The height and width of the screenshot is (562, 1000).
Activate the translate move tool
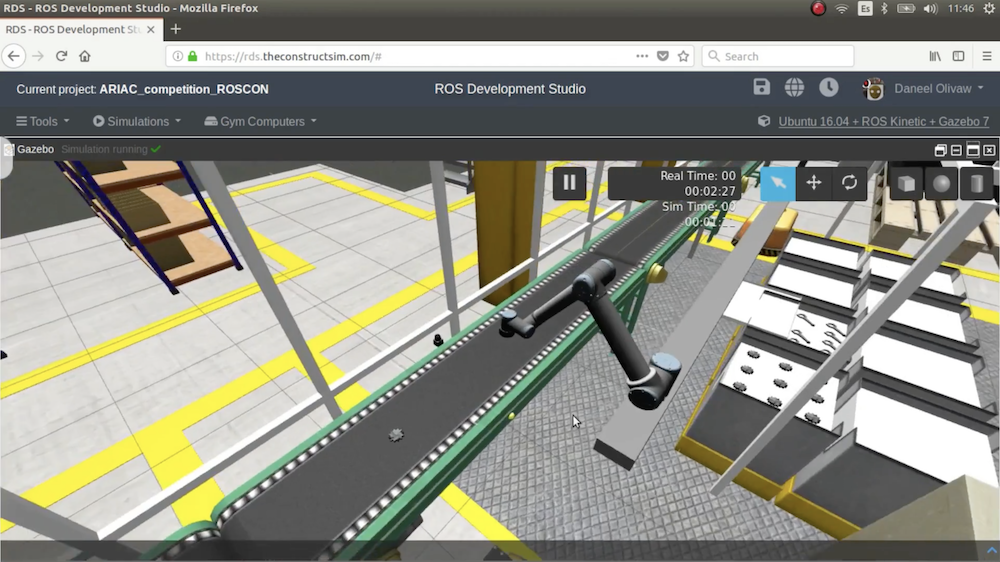pos(814,183)
